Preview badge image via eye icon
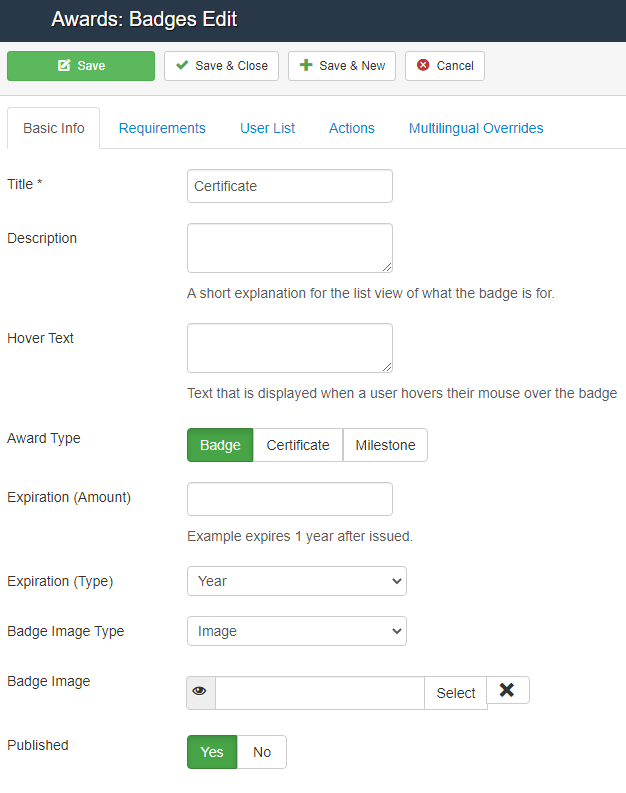Screen dimensions: 626x793 point(200,693)
